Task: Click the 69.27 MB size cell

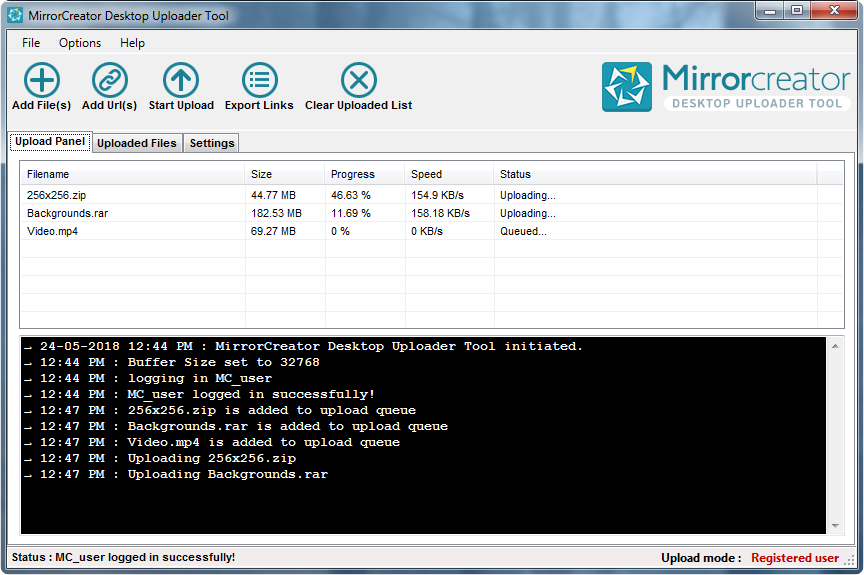Action: pos(273,231)
